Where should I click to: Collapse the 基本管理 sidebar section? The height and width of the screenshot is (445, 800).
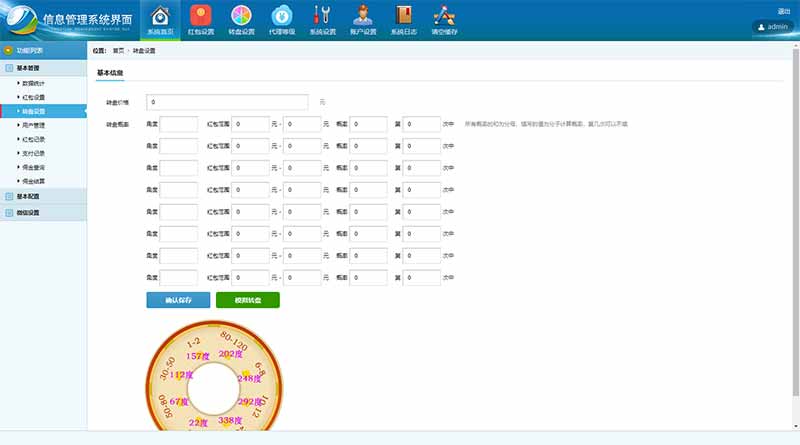(x=28, y=69)
